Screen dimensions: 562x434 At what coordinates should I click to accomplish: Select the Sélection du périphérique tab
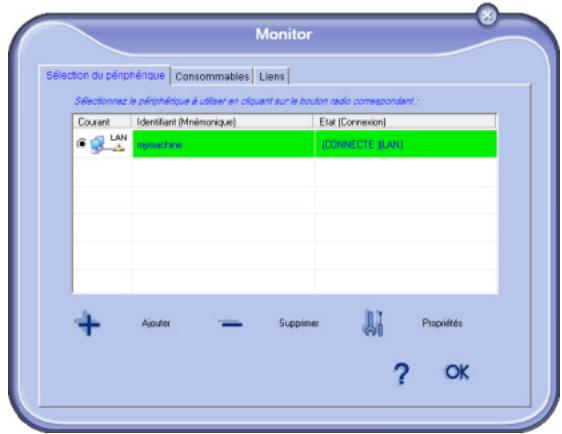(x=105, y=75)
